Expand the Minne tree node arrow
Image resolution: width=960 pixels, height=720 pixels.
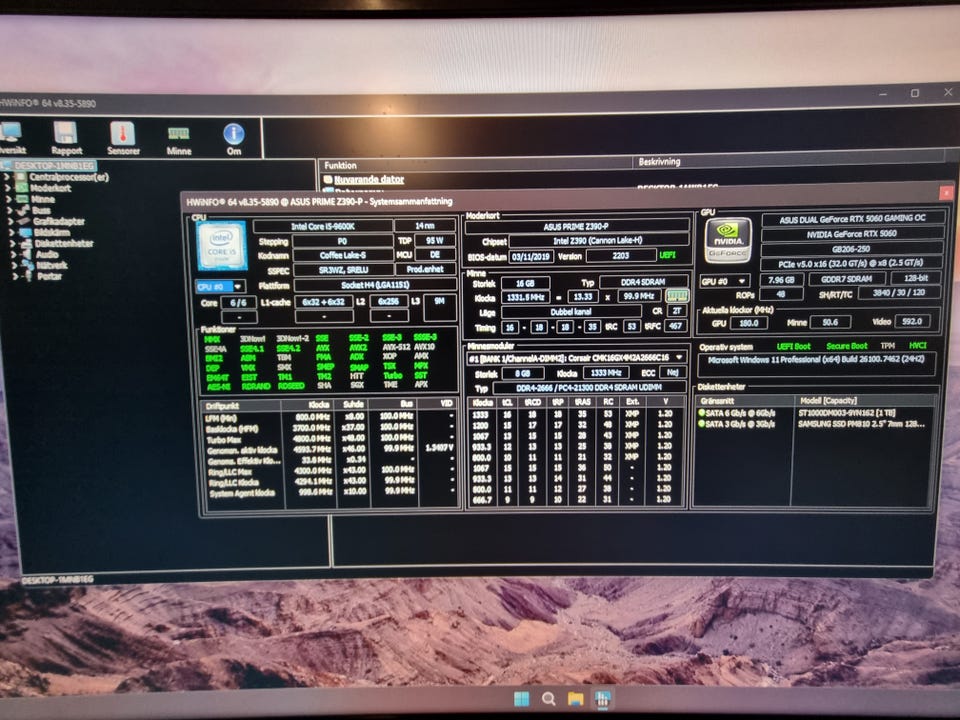click(x=9, y=199)
